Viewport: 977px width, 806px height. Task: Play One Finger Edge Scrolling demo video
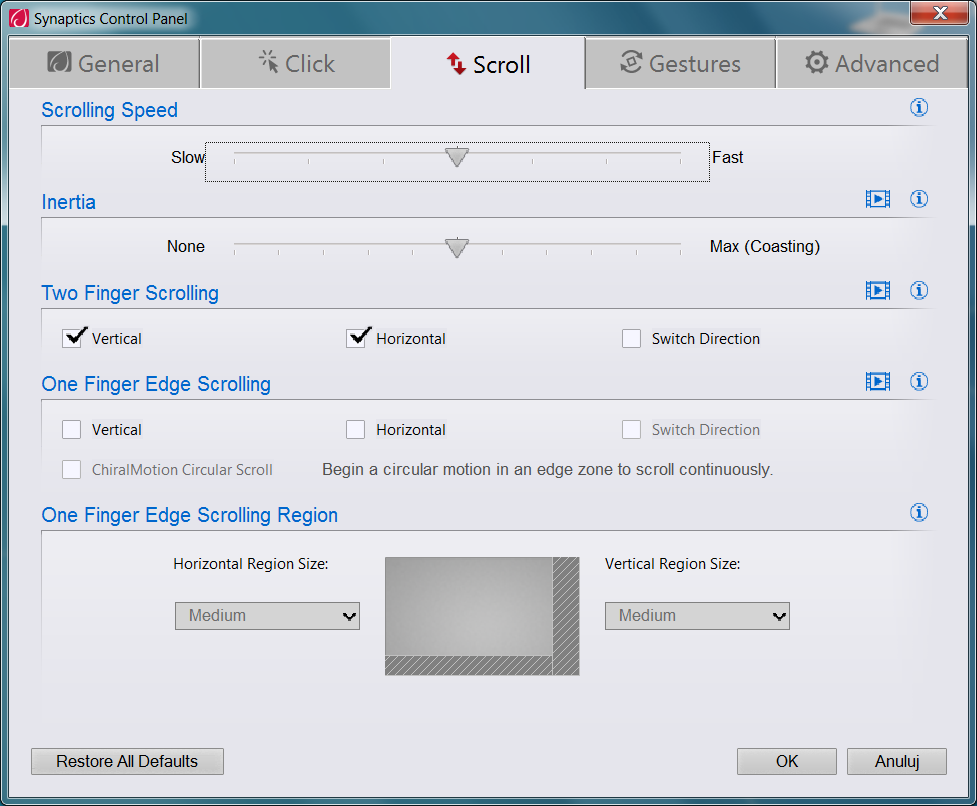pos(877,381)
